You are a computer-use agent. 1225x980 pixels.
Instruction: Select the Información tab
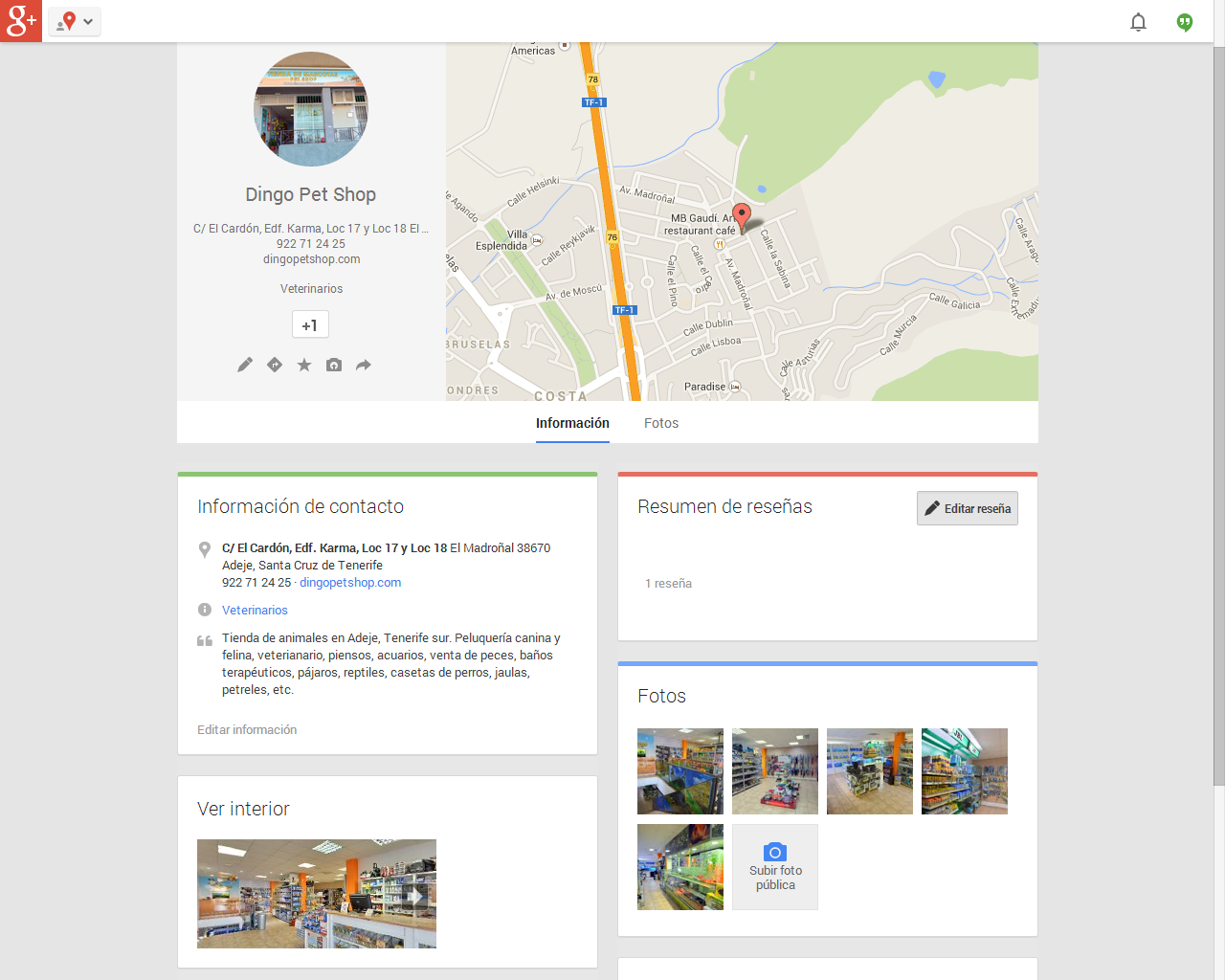coord(572,423)
